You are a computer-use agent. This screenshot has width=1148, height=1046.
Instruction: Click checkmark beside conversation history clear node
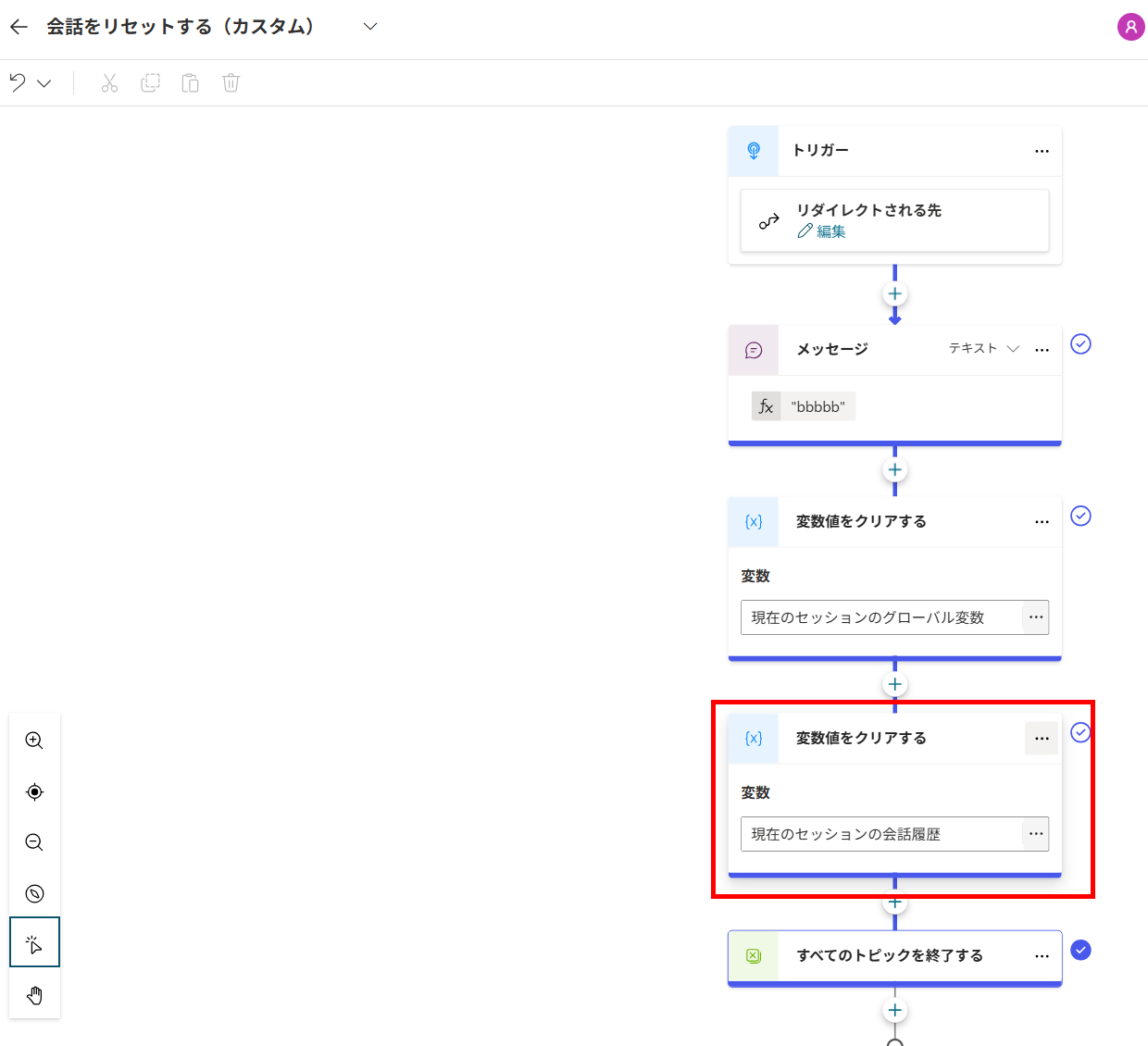tap(1080, 732)
